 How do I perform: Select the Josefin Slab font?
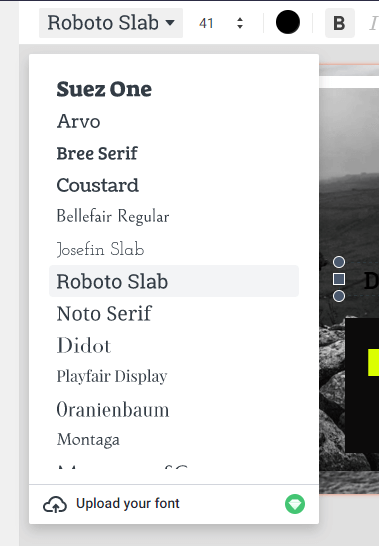point(100,249)
